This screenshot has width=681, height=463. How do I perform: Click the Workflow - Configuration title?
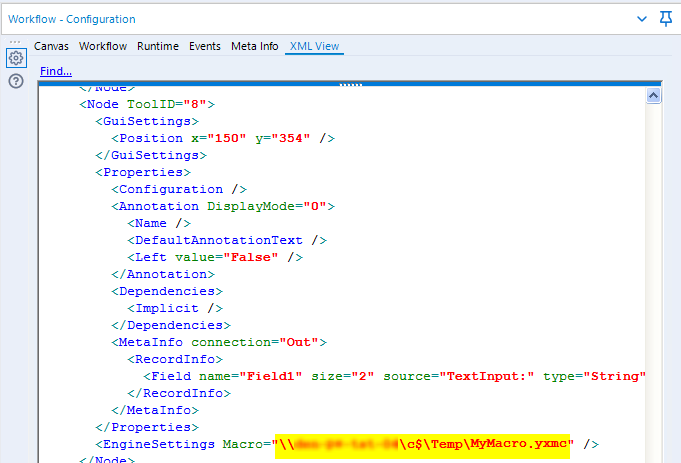pyautogui.click(x=72, y=19)
